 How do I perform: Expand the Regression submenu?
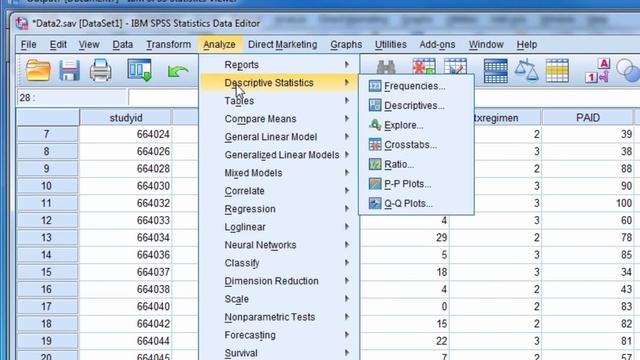(x=280, y=209)
